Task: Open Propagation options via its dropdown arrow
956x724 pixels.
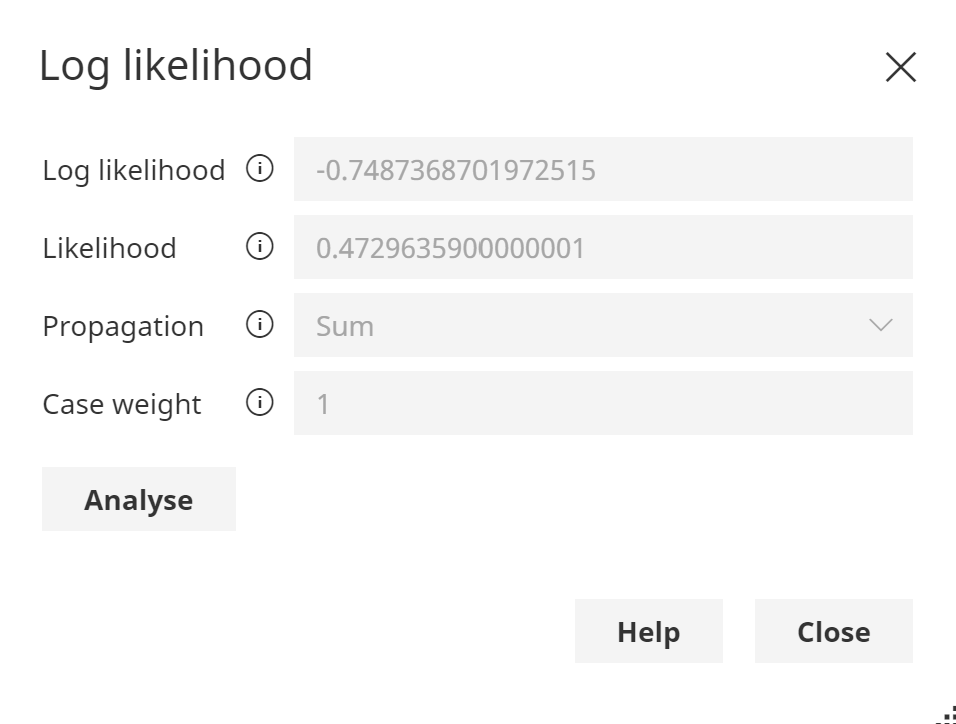Action: pos(879,325)
